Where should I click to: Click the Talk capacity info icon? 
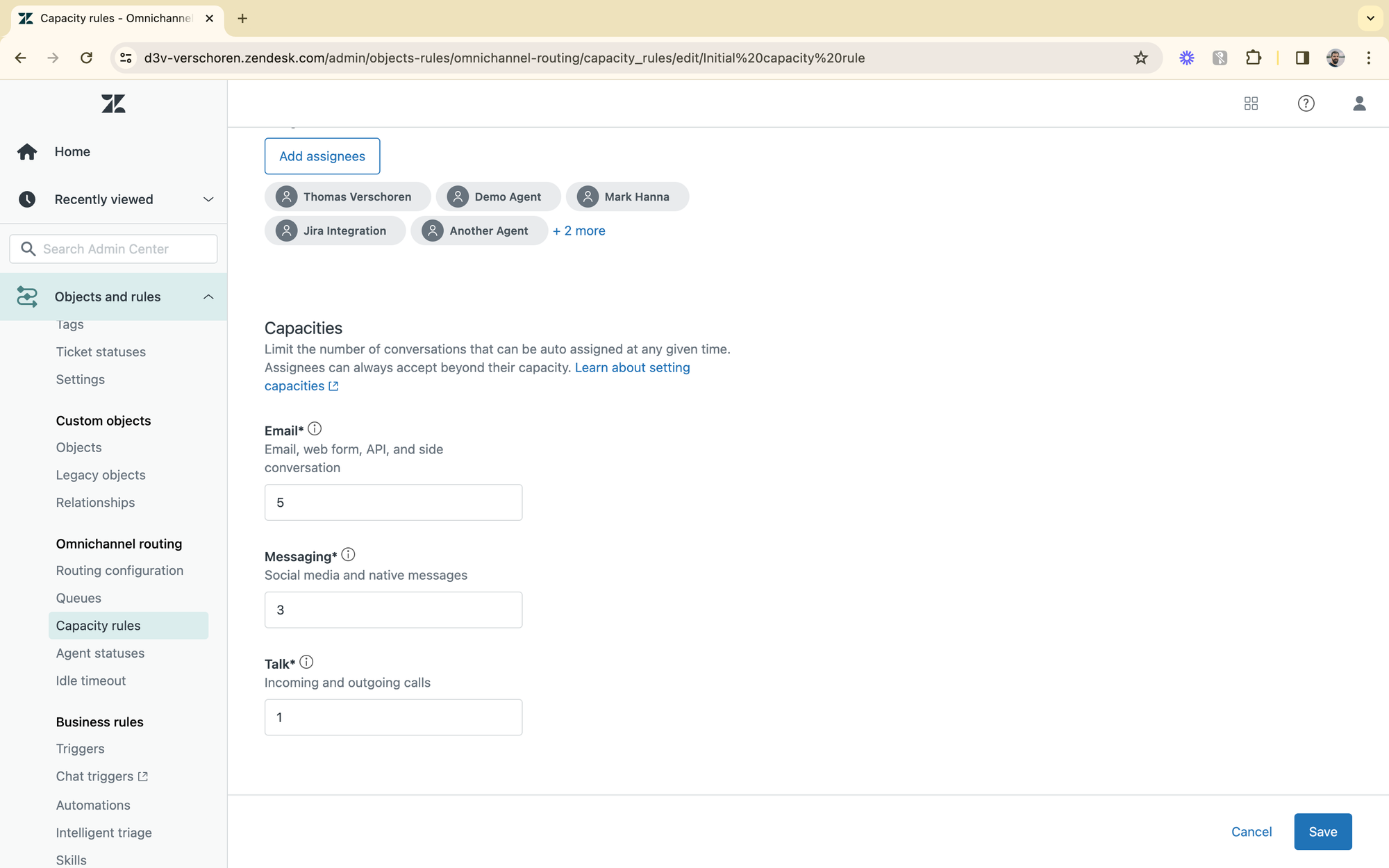[306, 662]
